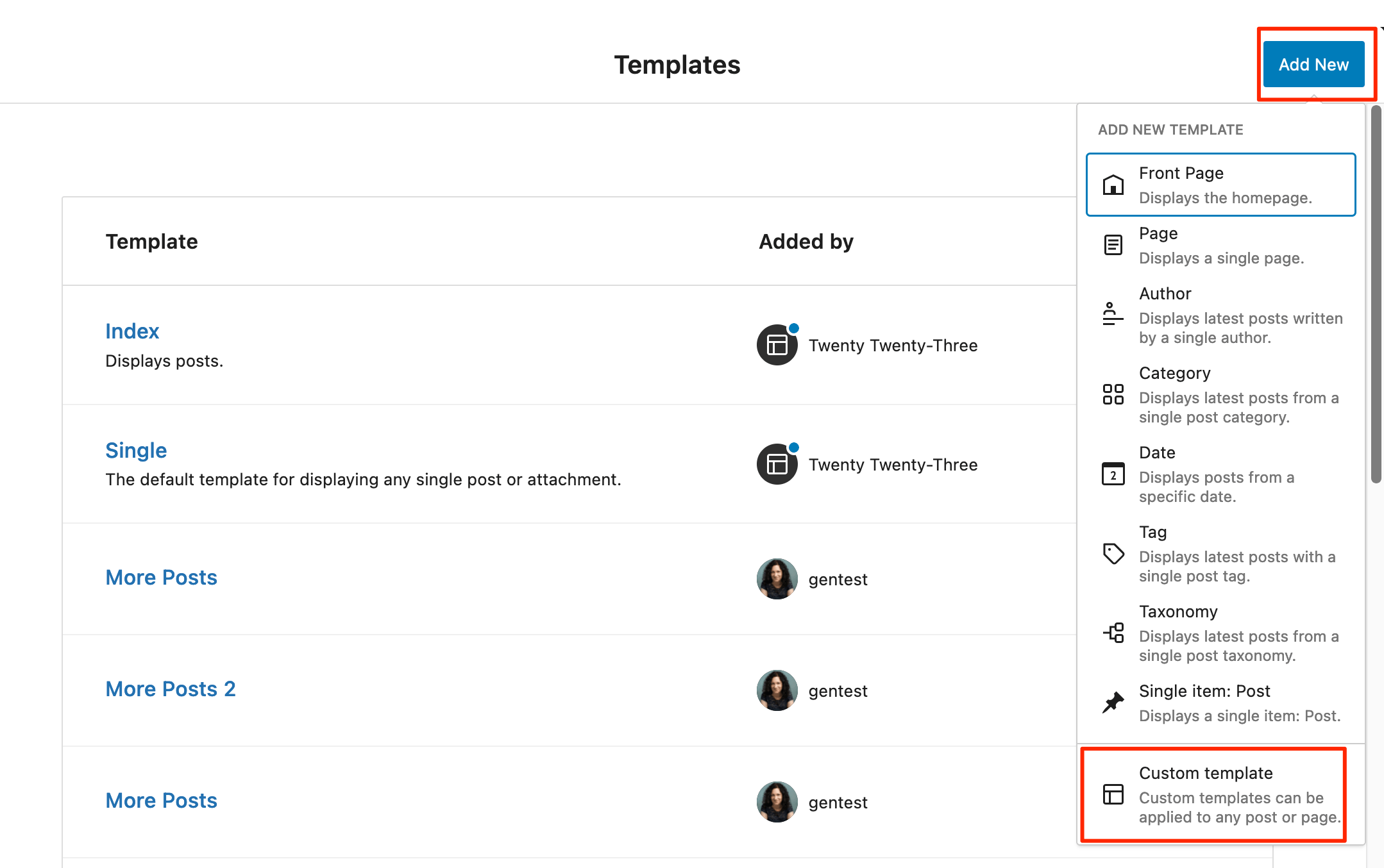Open the Single template link

pos(136,450)
